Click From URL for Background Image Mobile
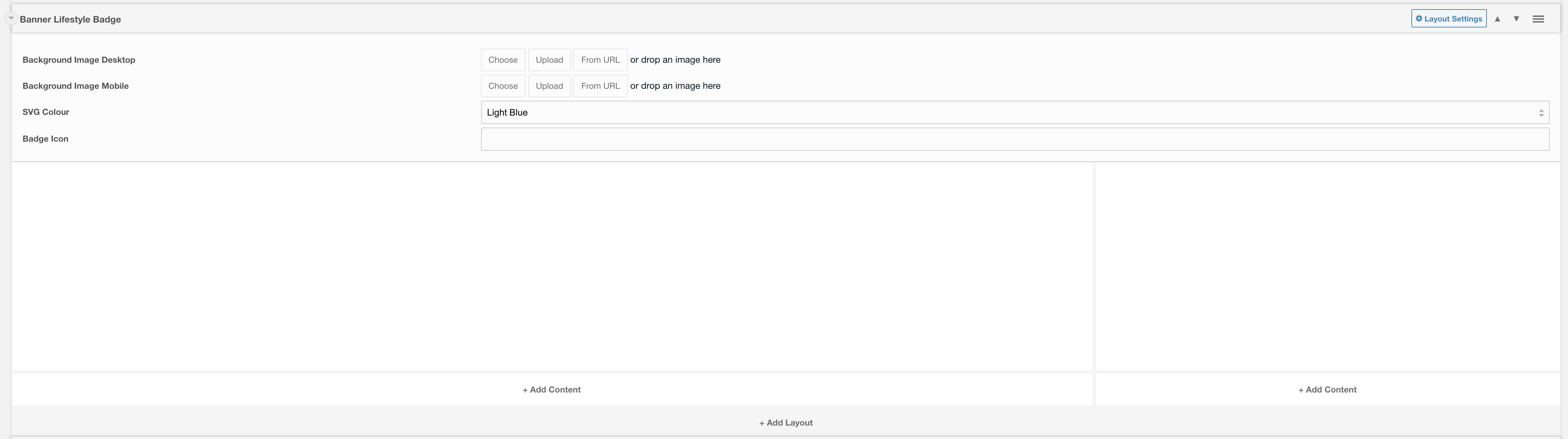Viewport: 1568px width, 439px height. 600,86
